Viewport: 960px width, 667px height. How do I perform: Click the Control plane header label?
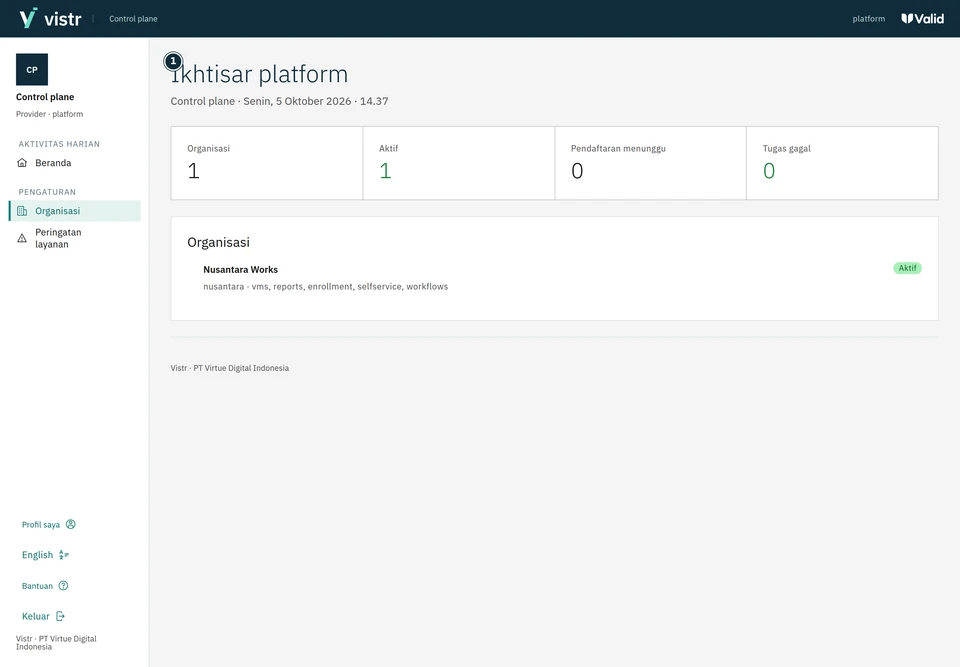[x=133, y=19]
